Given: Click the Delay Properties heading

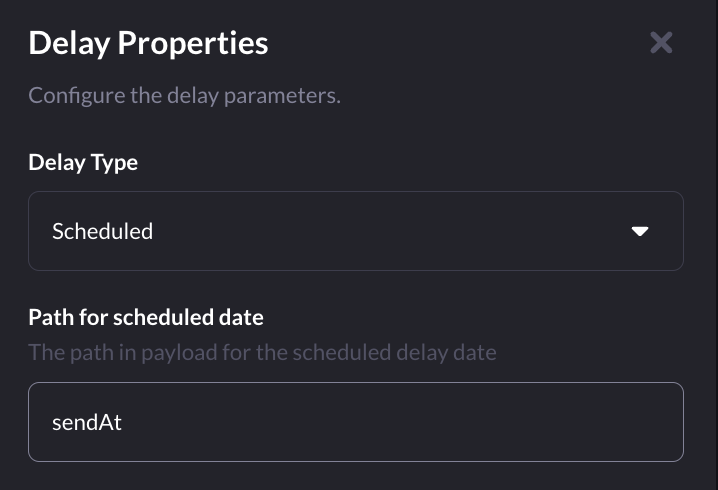Looking at the screenshot, I should [x=148, y=43].
